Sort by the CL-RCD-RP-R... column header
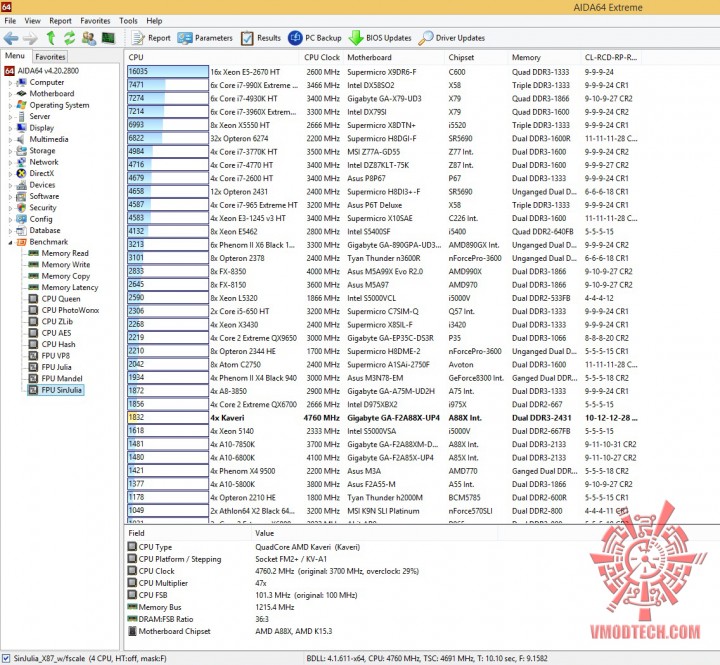The image size is (720, 665). coord(610,57)
